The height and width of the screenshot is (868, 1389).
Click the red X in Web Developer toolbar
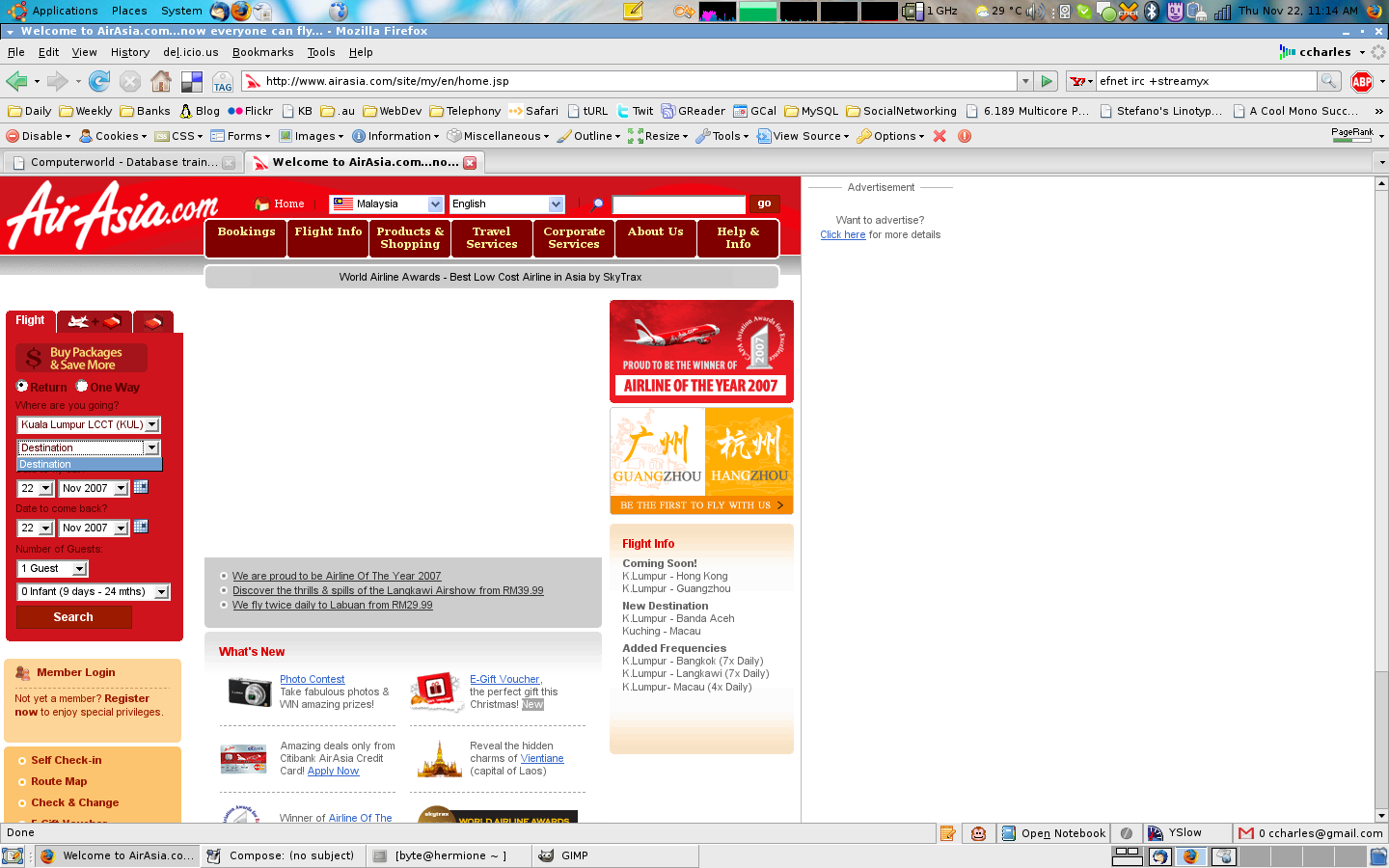940,136
